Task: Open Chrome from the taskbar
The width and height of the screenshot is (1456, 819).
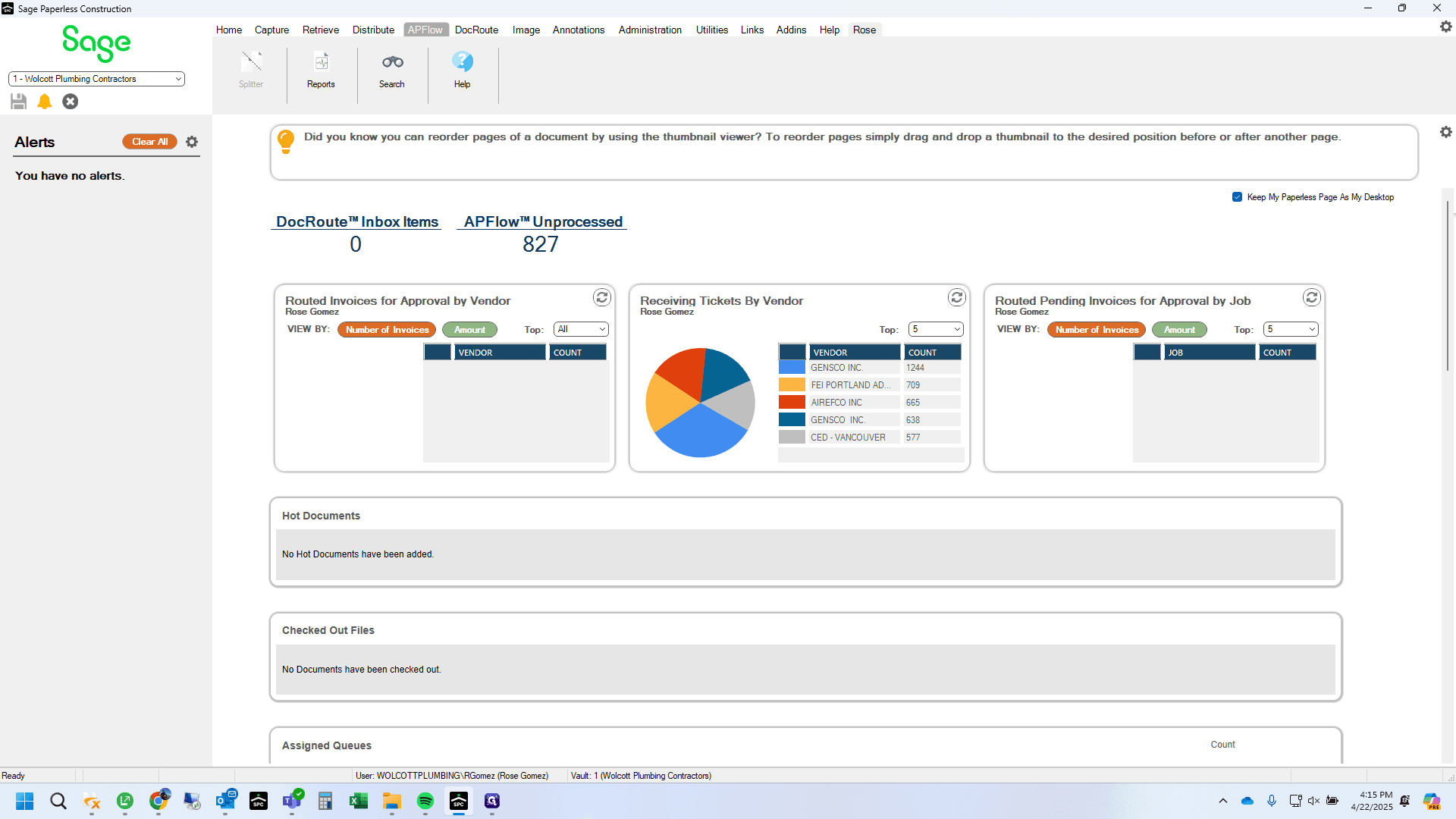Action: pyautogui.click(x=158, y=801)
